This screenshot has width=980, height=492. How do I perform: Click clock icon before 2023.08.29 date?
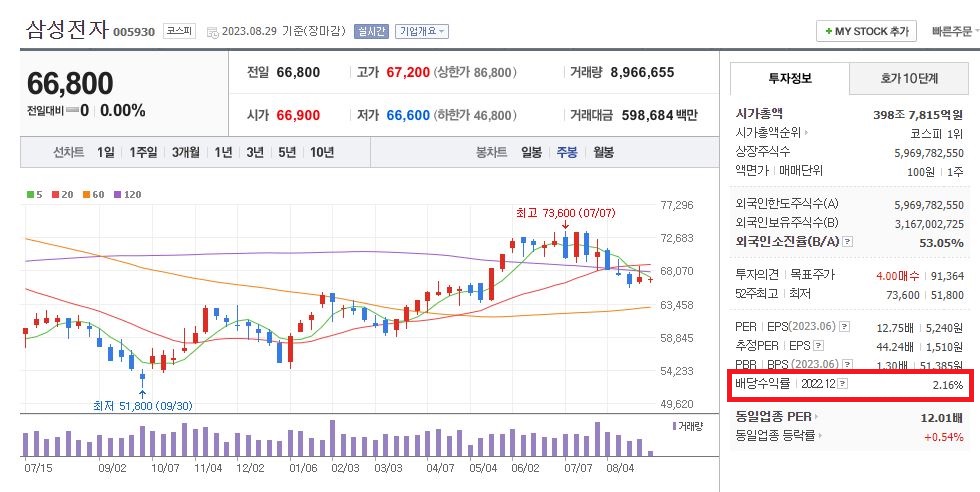(x=212, y=32)
